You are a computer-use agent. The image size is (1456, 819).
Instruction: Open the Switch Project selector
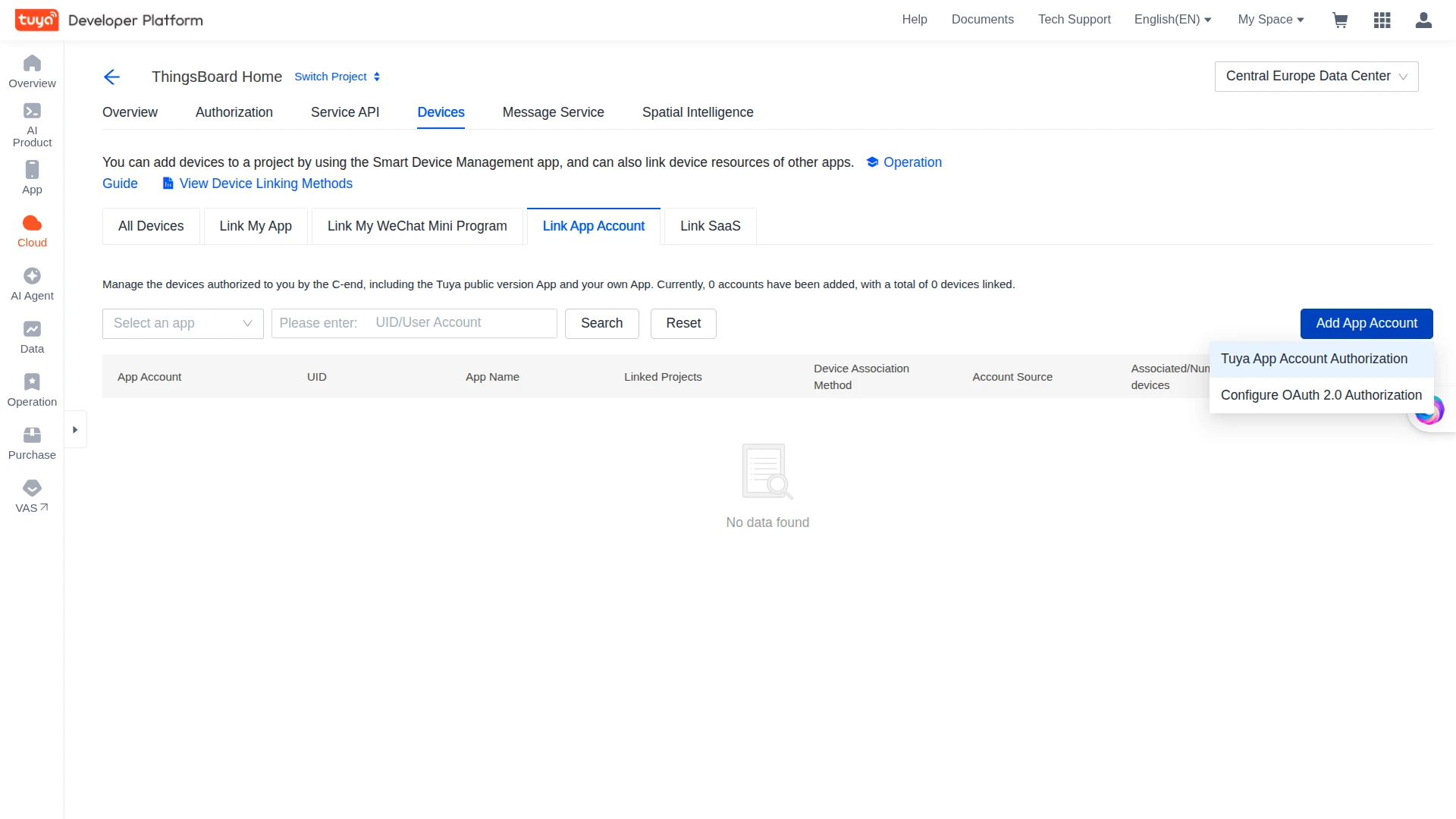[337, 77]
